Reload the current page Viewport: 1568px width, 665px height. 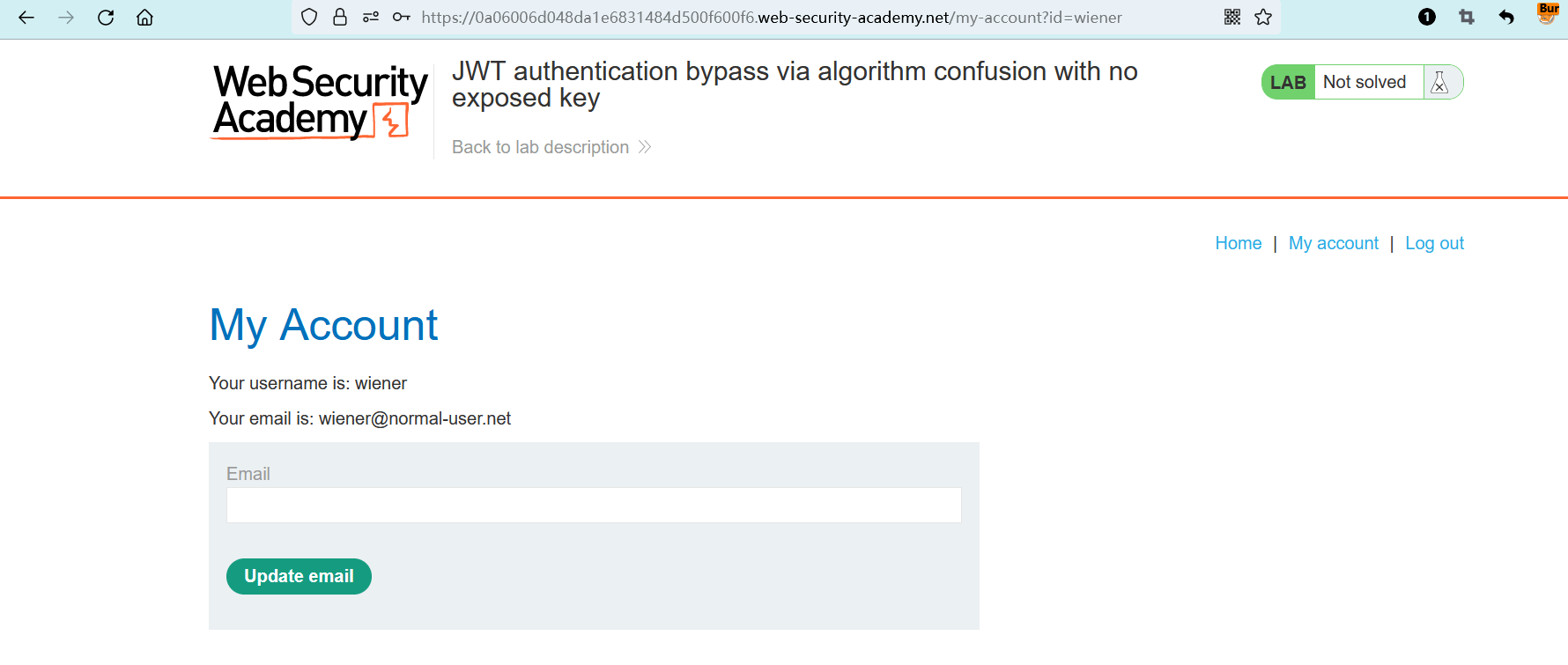(106, 18)
